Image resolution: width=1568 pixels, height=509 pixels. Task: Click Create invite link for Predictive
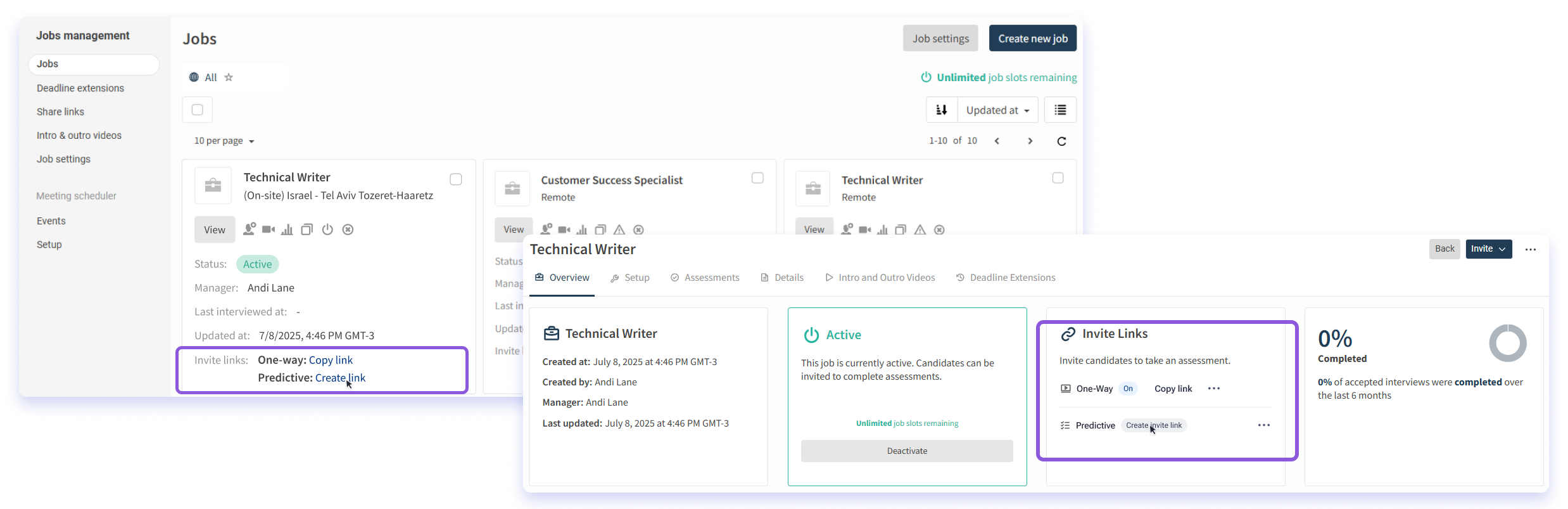pos(1154,425)
